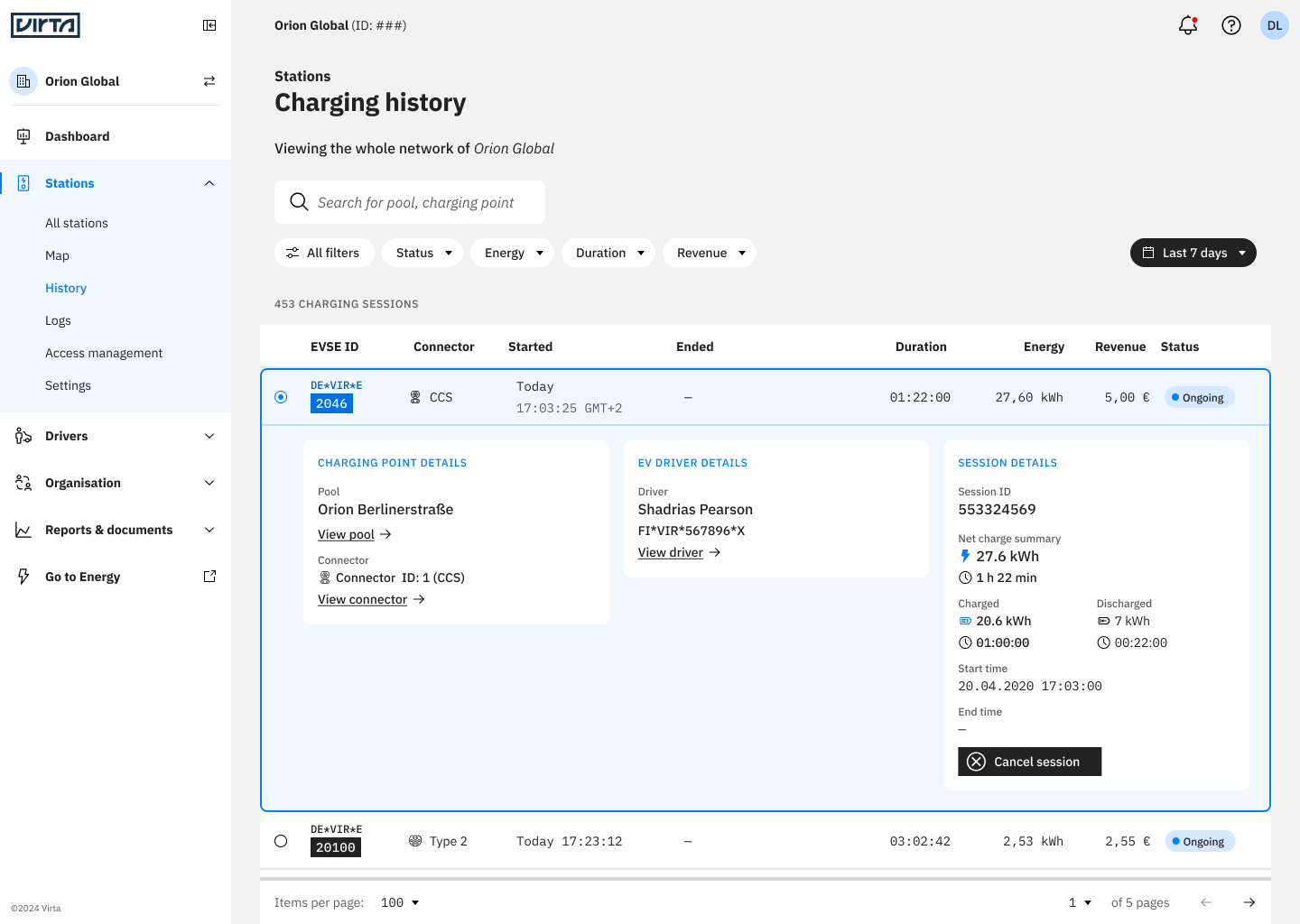Screen dimensions: 1300x924
Task: Go to next page arrow
Action: 1249,902
